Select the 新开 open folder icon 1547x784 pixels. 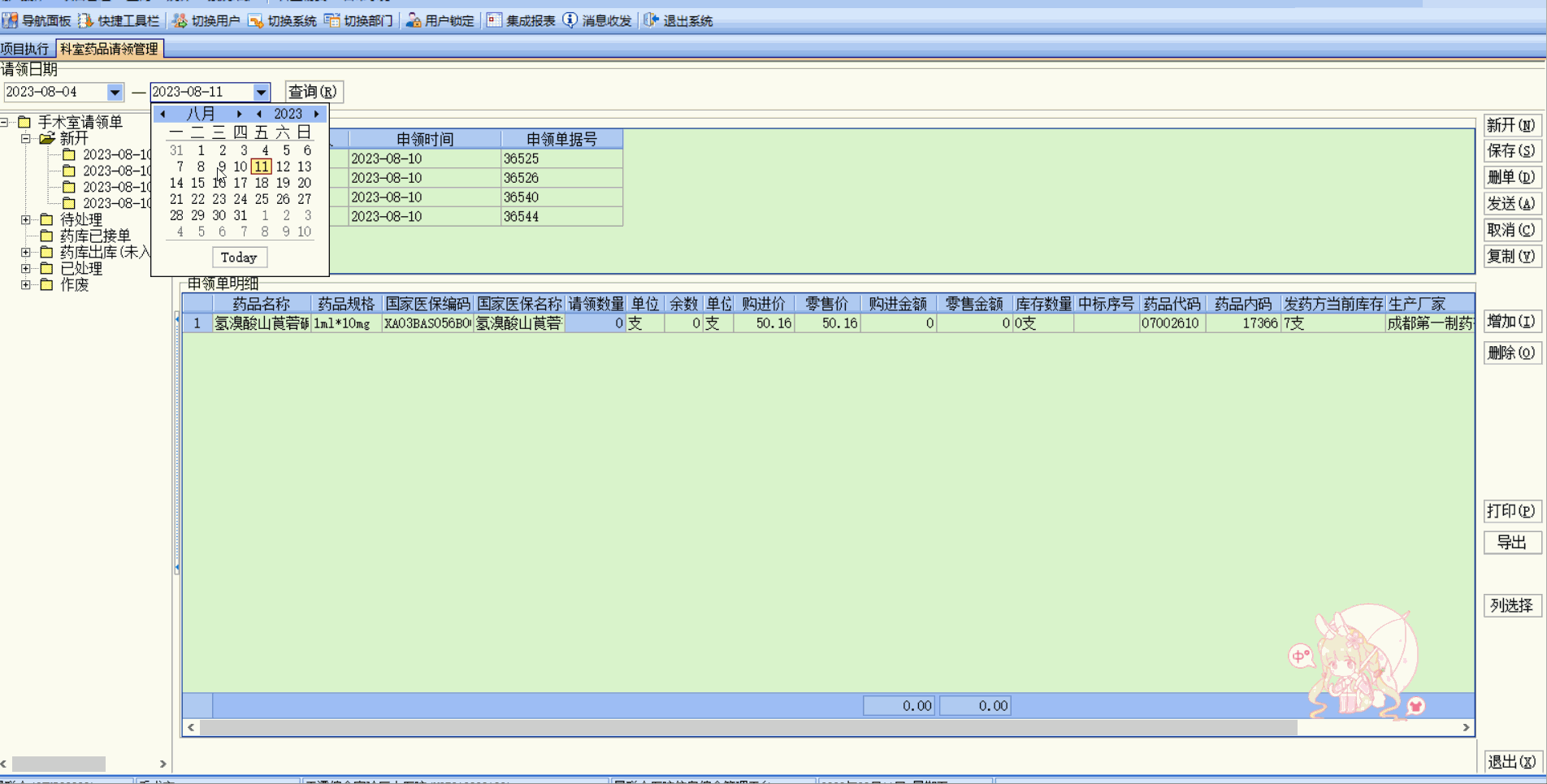(x=47, y=138)
